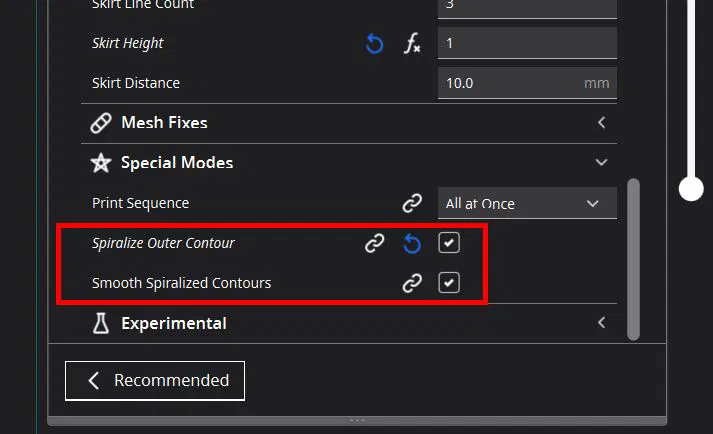This screenshot has width=713, height=434.
Task: Click link icon for Smooth Spiralized Contours
Action: 412,283
